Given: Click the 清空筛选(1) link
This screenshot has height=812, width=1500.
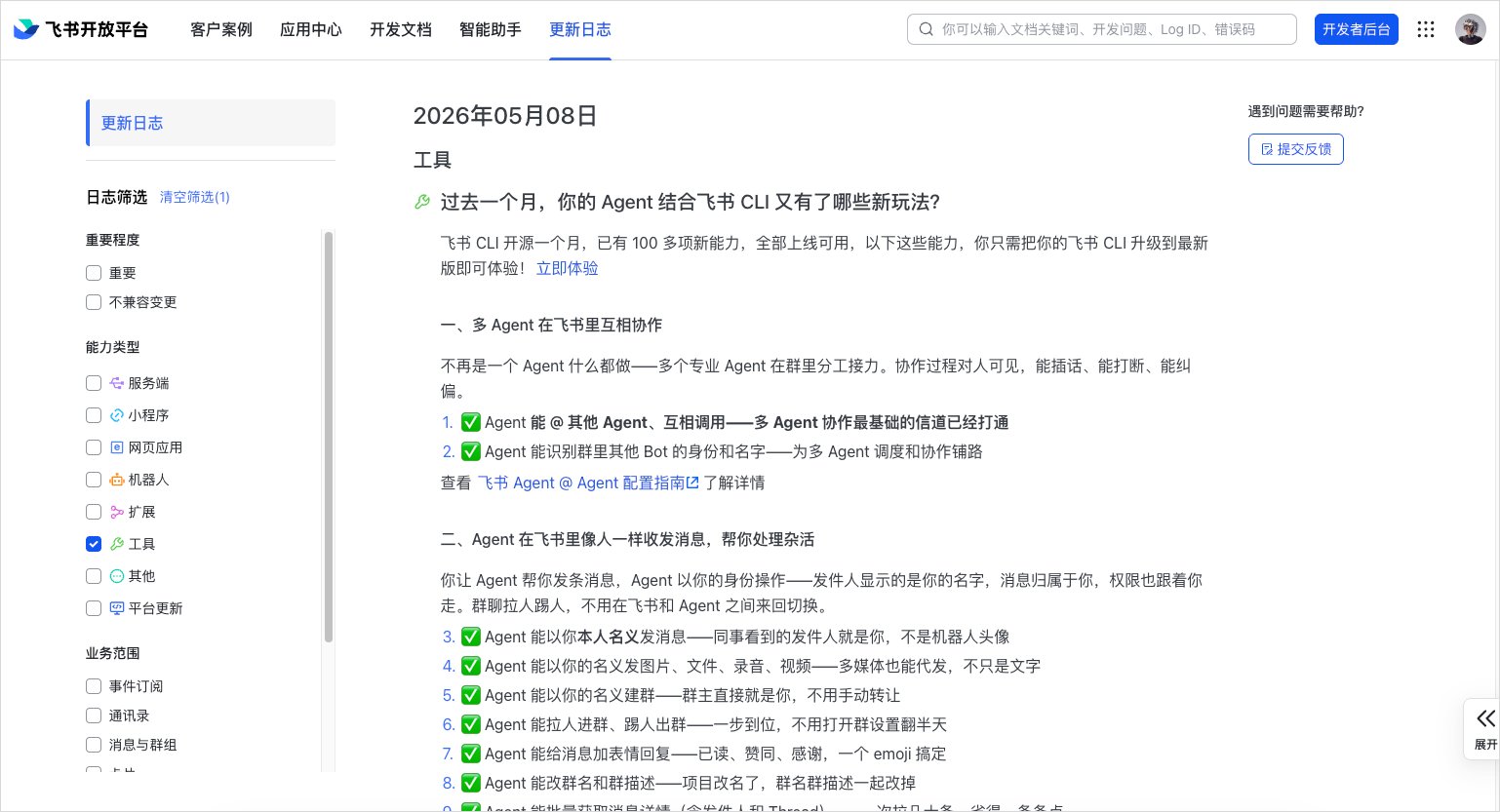Looking at the screenshot, I should (195, 197).
